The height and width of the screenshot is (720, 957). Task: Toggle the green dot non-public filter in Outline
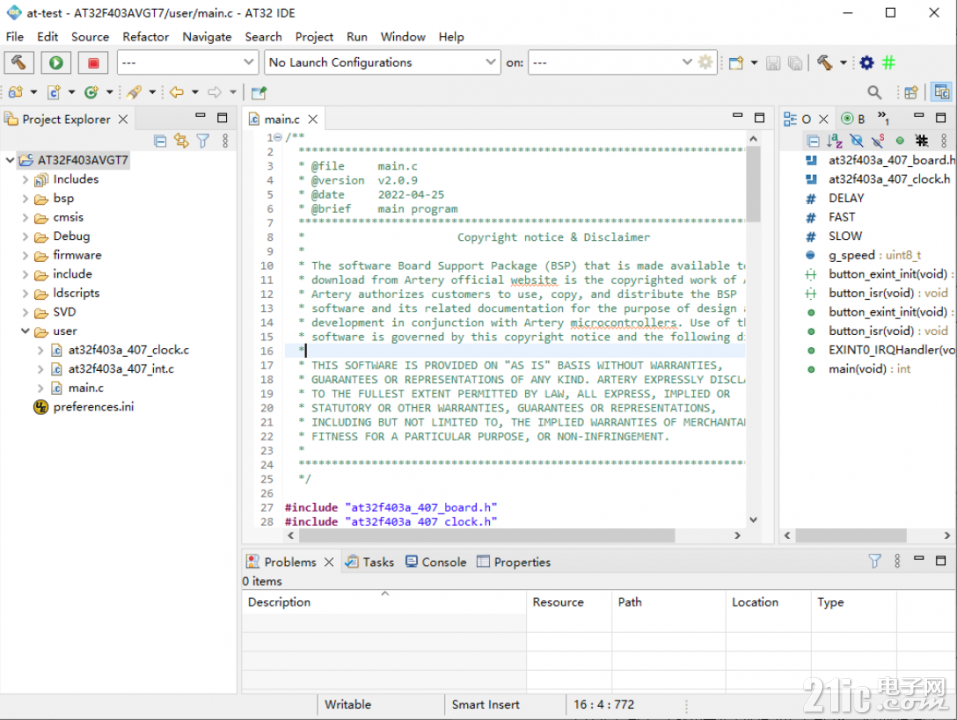pos(900,141)
